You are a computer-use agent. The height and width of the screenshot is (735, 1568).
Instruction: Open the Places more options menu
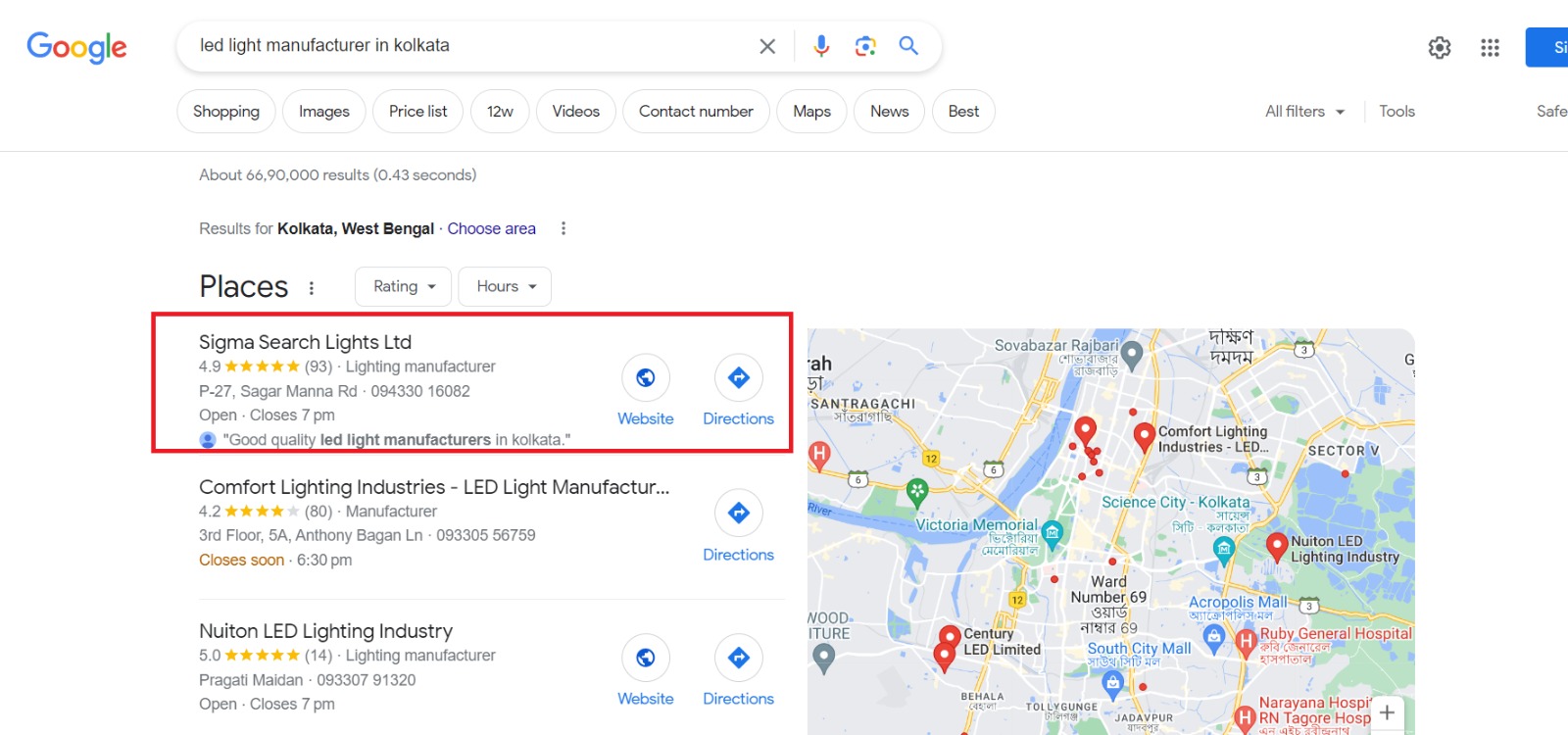312,288
